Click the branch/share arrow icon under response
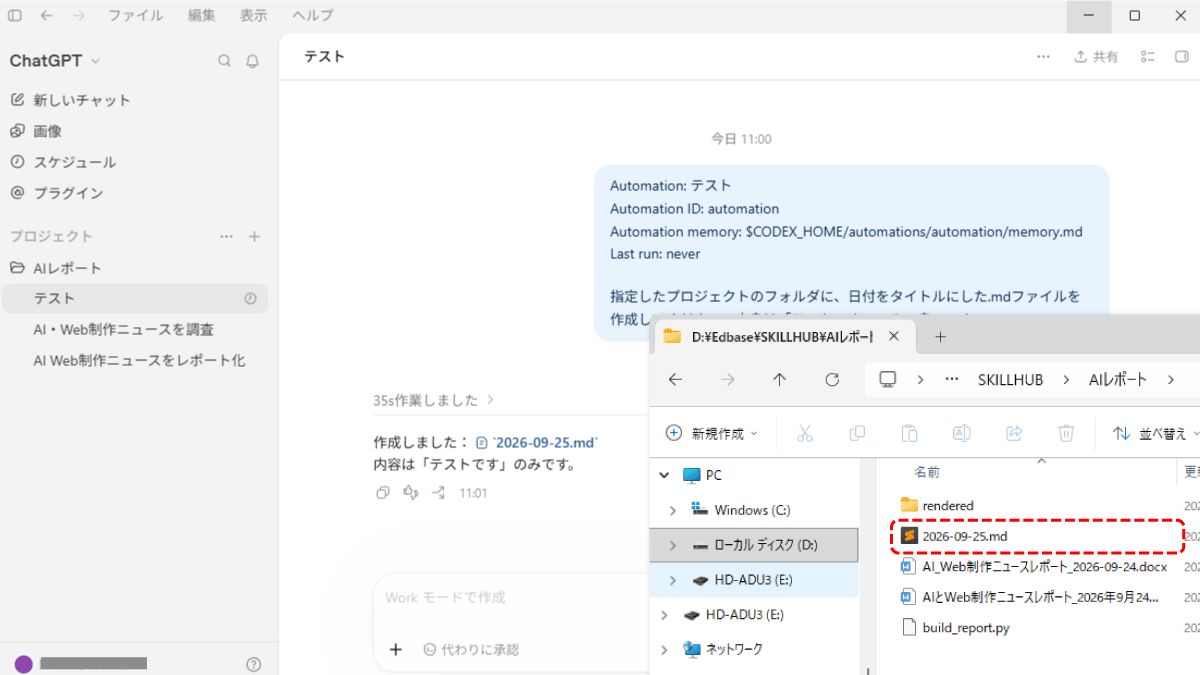 [438, 493]
